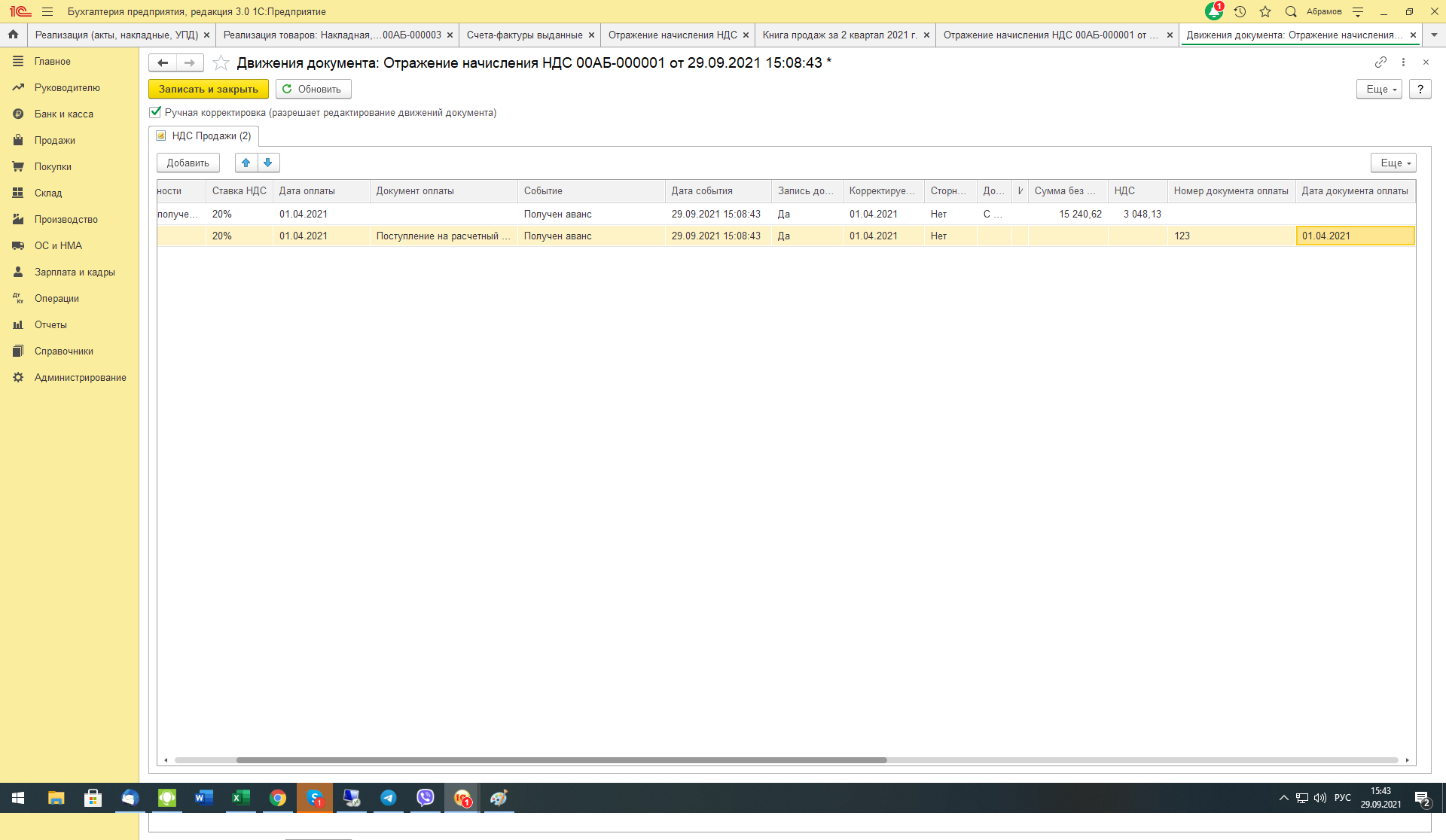This screenshot has width=1446, height=840.
Task: Open search magnifier in title bar
Action: coord(1291,11)
